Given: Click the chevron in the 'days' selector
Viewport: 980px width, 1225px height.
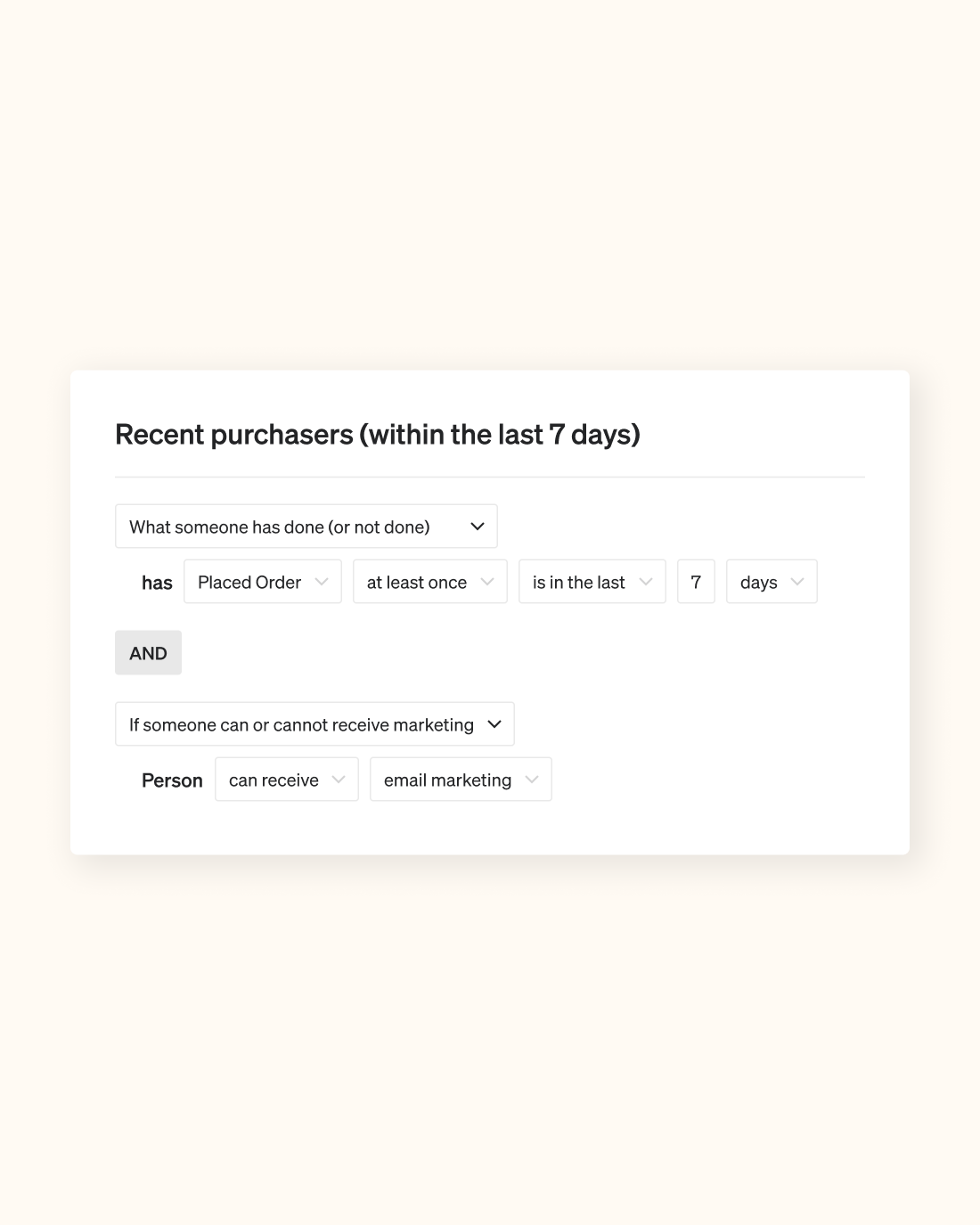Looking at the screenshot, I should (x=796, y=581).
